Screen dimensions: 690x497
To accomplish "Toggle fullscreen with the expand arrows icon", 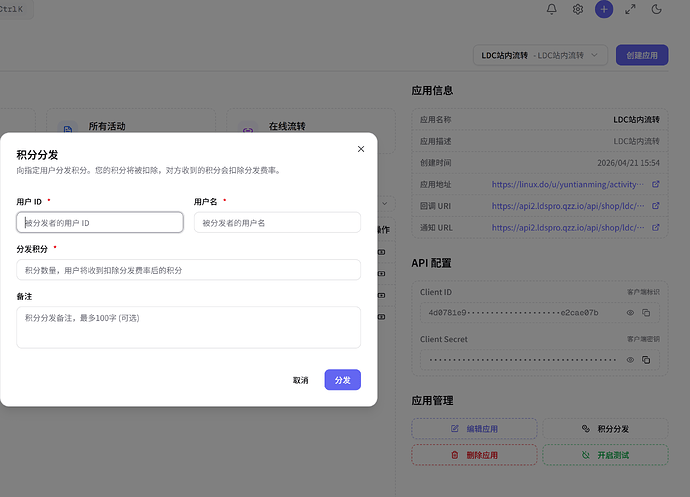I will 630,9.
